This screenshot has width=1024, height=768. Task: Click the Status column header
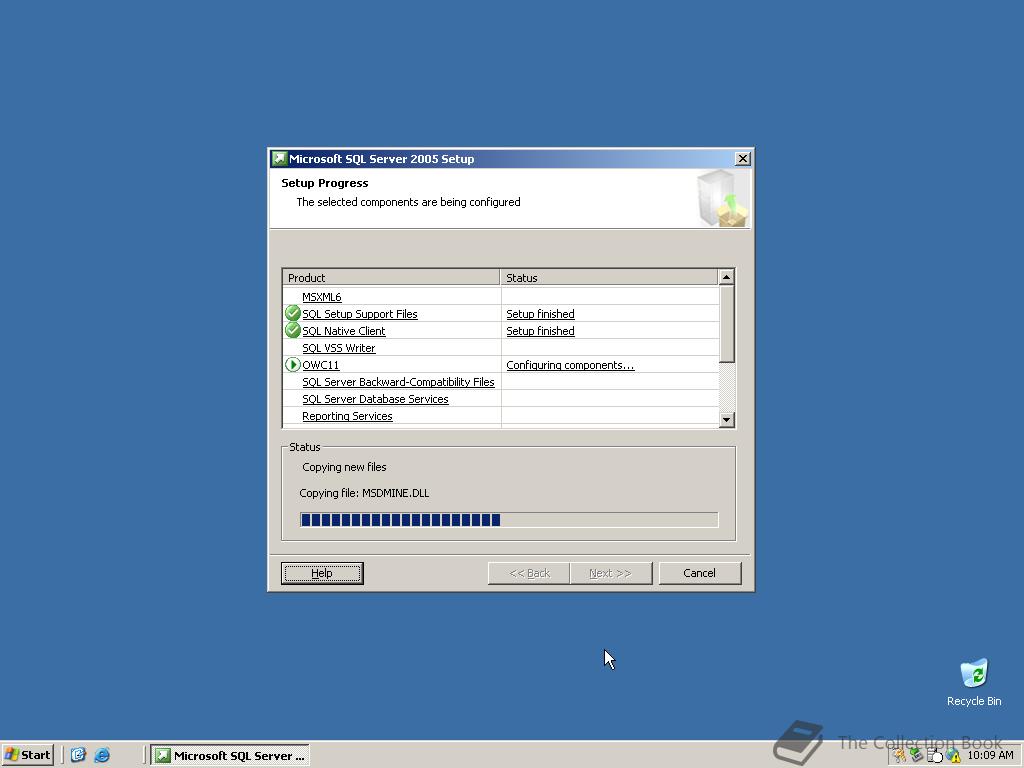click(609, 278)
